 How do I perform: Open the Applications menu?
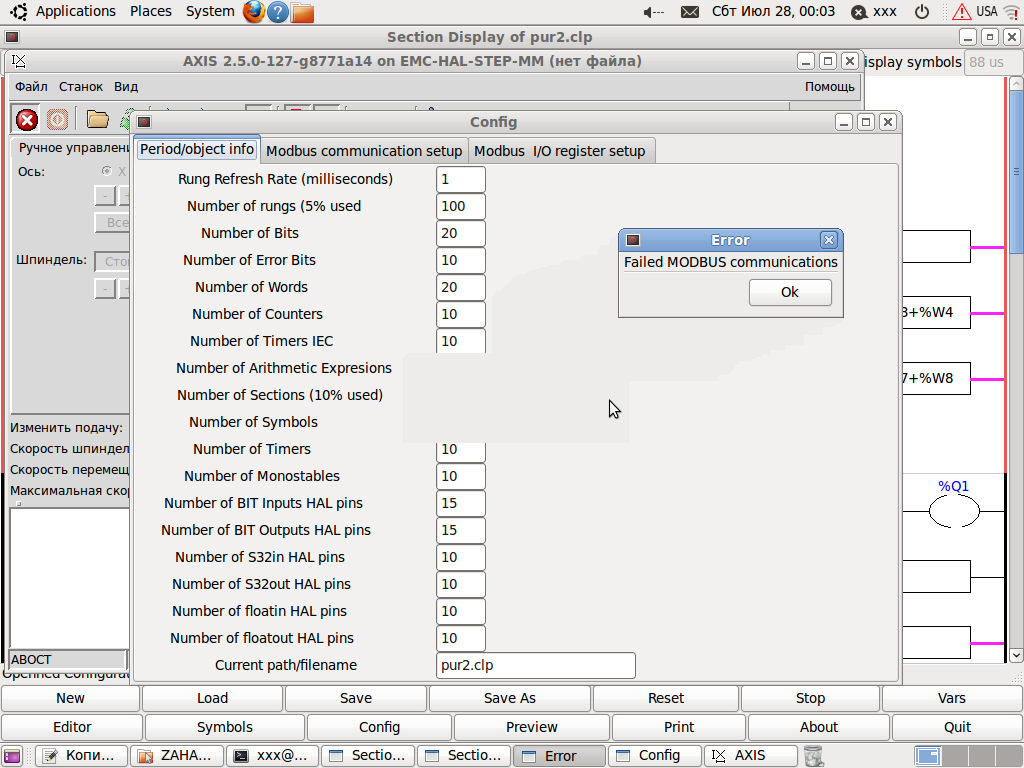(75, 11)
